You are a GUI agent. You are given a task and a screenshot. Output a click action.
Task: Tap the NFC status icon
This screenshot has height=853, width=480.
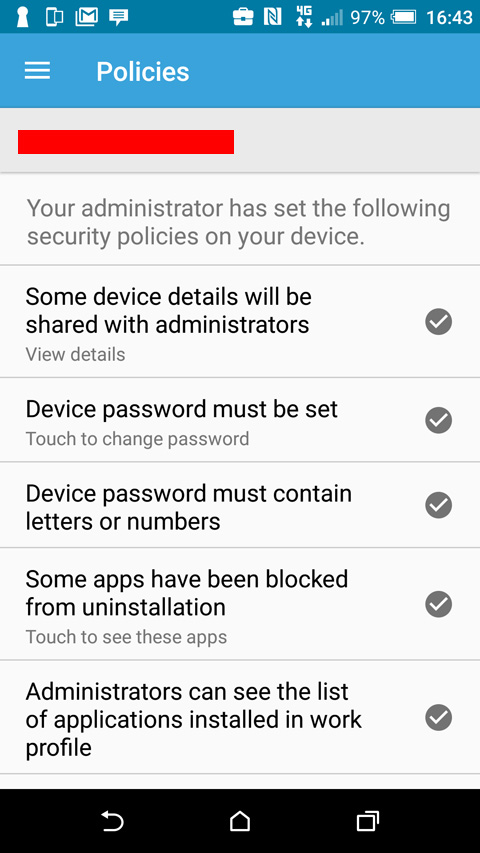pyautogui.click(x=273, y=17)
